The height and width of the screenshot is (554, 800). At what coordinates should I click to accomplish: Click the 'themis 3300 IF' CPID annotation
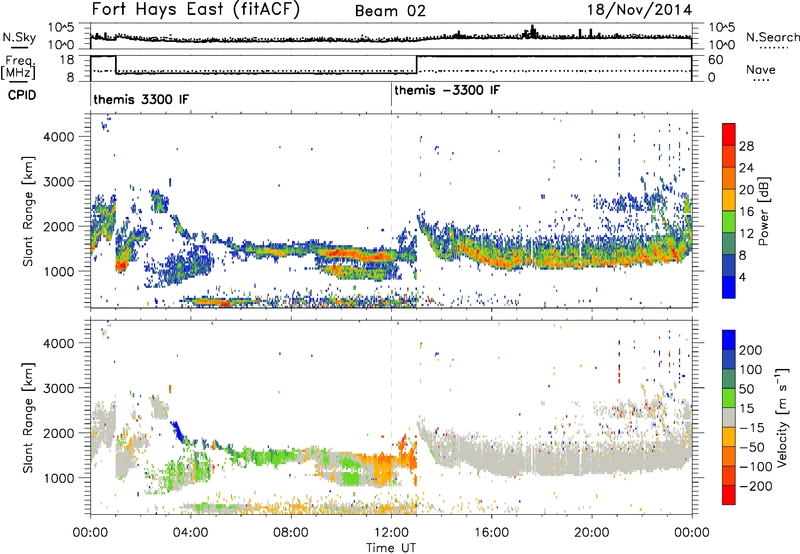click(x=141, y=99)
